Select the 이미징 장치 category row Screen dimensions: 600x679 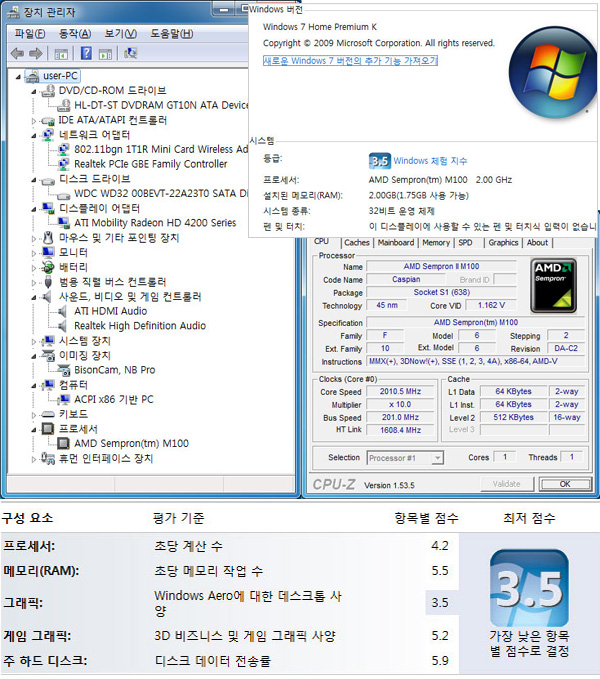tap(85, 355)
